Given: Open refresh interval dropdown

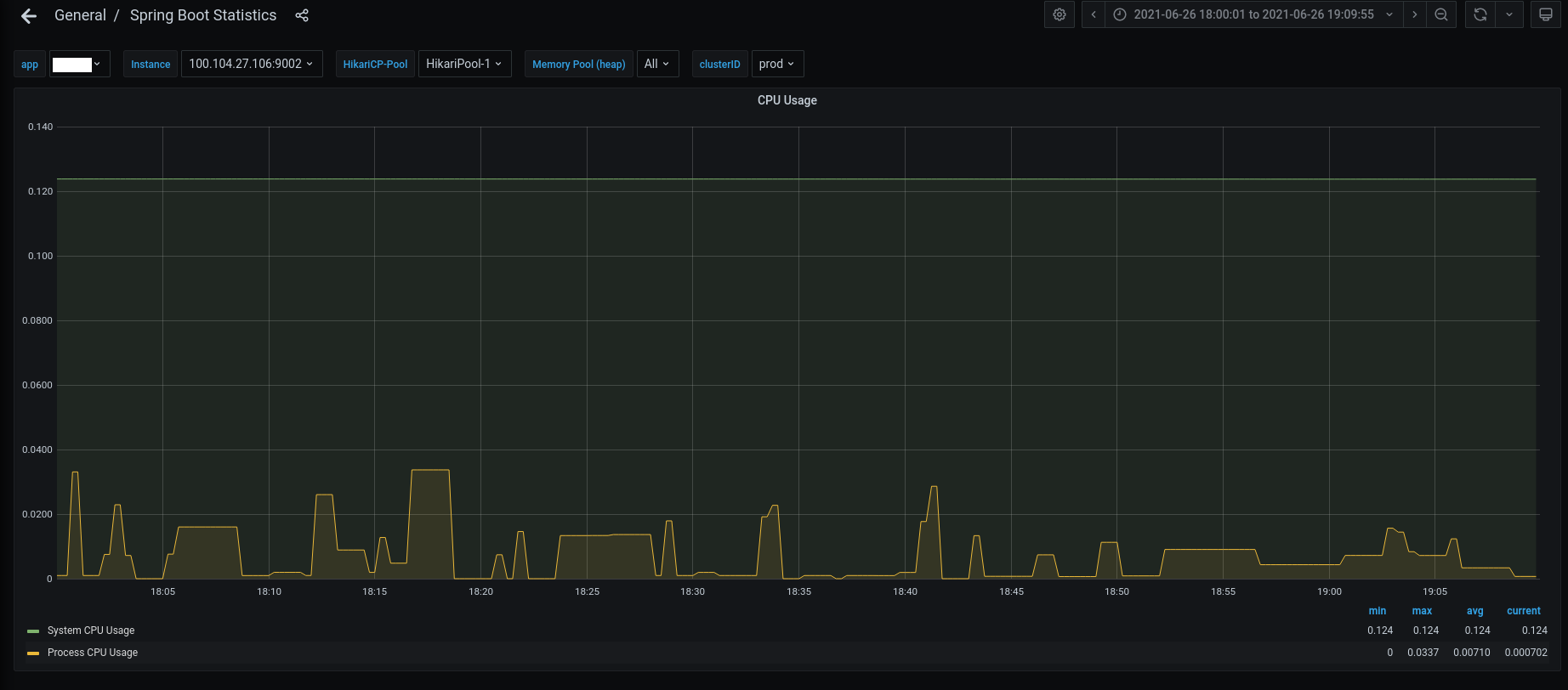Looking at the screenshot, I should coord(1509,14).
